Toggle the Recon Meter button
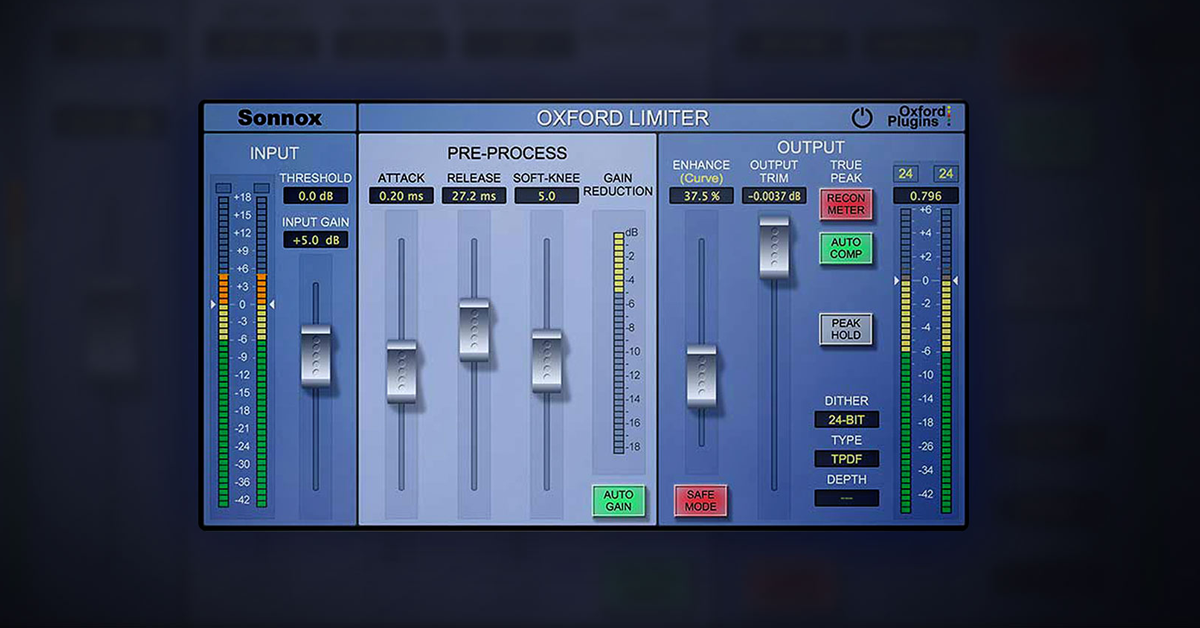1200x628 pixels. [x=846, y=204]
